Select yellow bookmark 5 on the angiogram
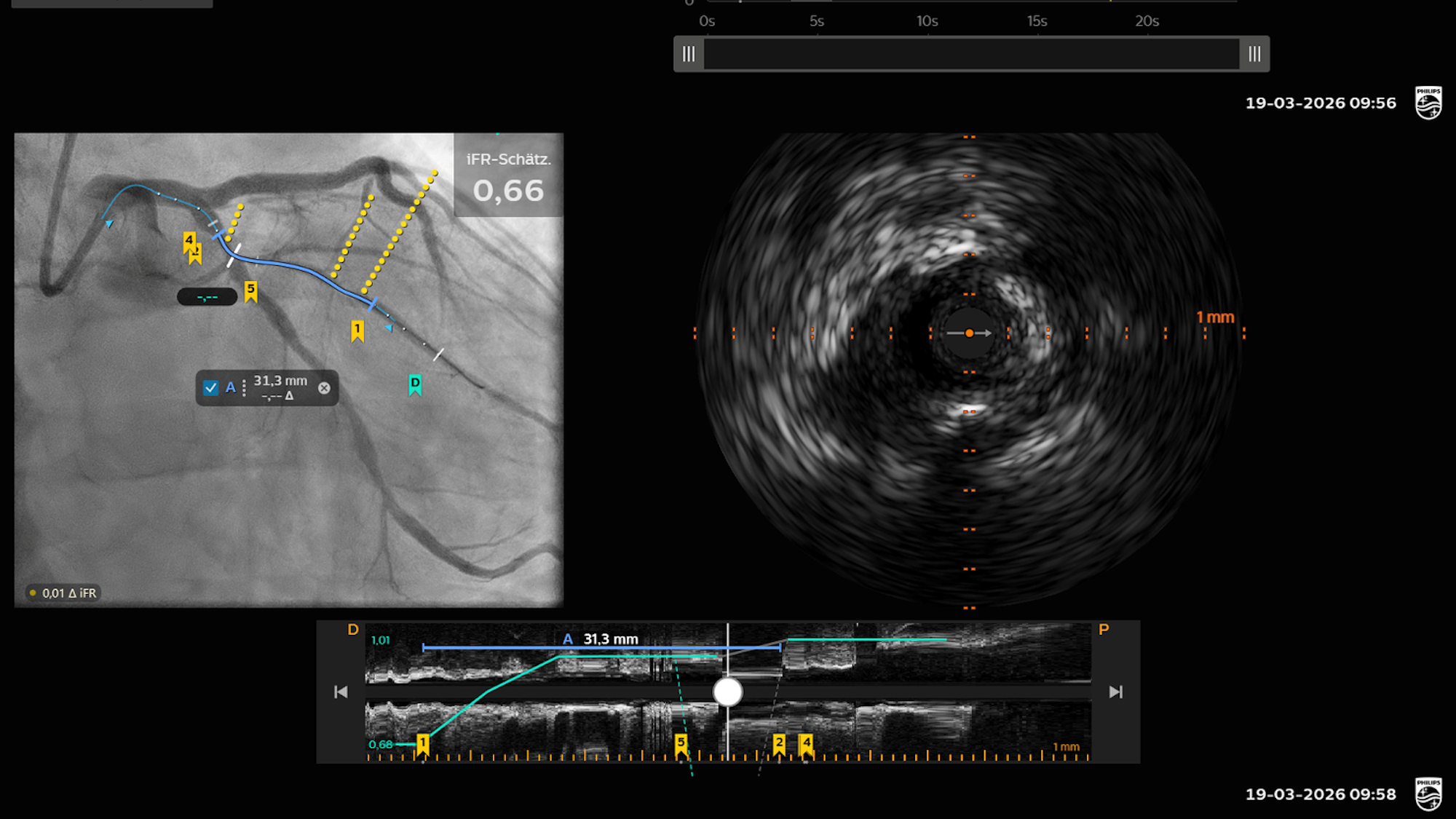The width and height of the screenshot is (1456, 819). (x=251, y=290)
